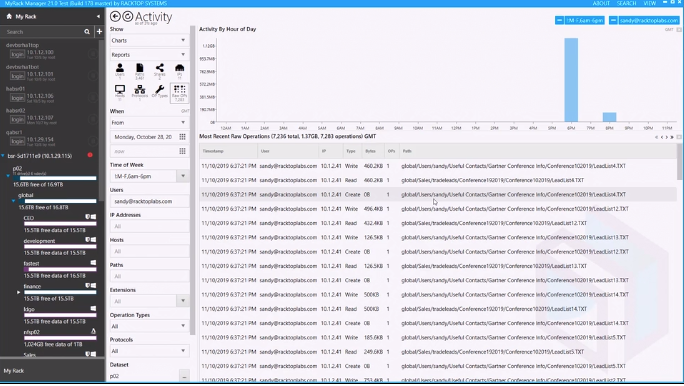Viewport: 684px width, 386px height.
Task: Open the ABOUT menu
Action: pyautogui.click(x=601, y=3)
